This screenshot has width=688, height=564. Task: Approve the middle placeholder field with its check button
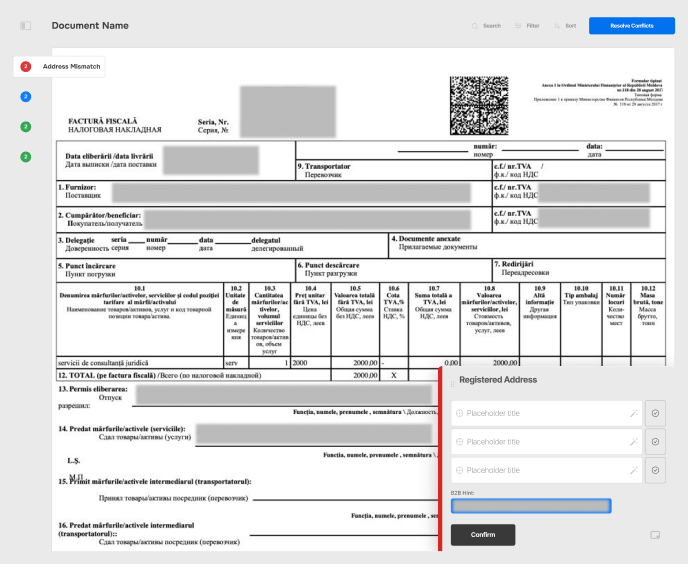click(655, 442)
